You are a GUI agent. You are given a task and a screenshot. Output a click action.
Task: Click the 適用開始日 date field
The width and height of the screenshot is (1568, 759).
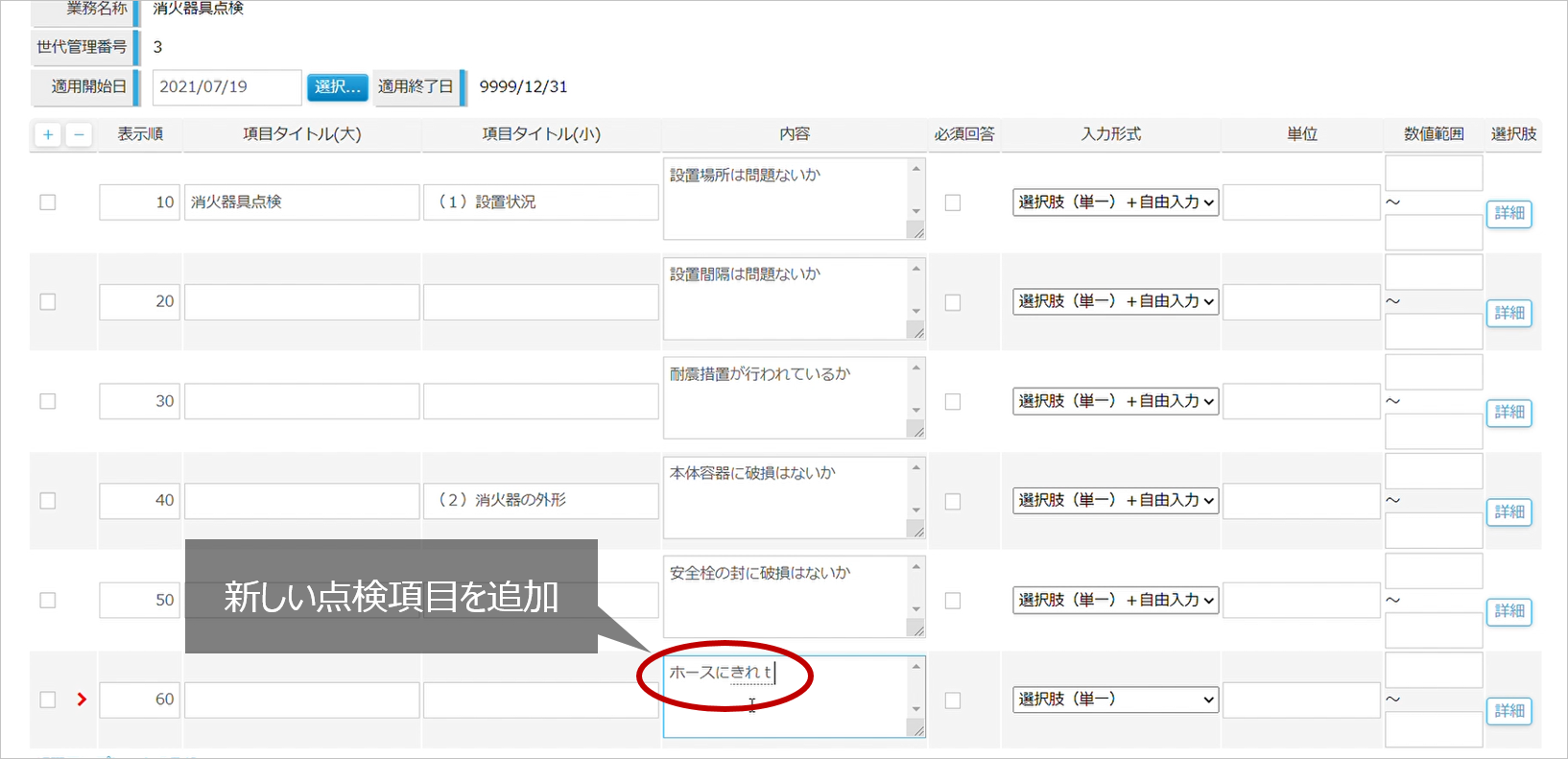(x=226, y=87)
